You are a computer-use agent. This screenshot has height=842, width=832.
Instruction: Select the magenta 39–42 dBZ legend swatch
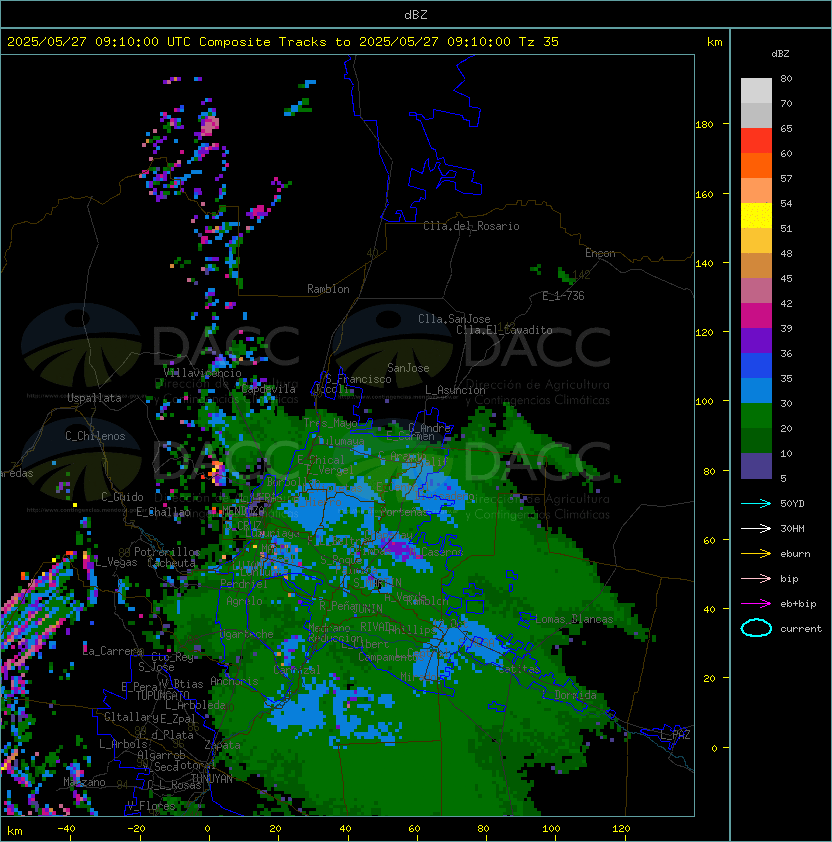pyautogui.click(x=756, y=316)
